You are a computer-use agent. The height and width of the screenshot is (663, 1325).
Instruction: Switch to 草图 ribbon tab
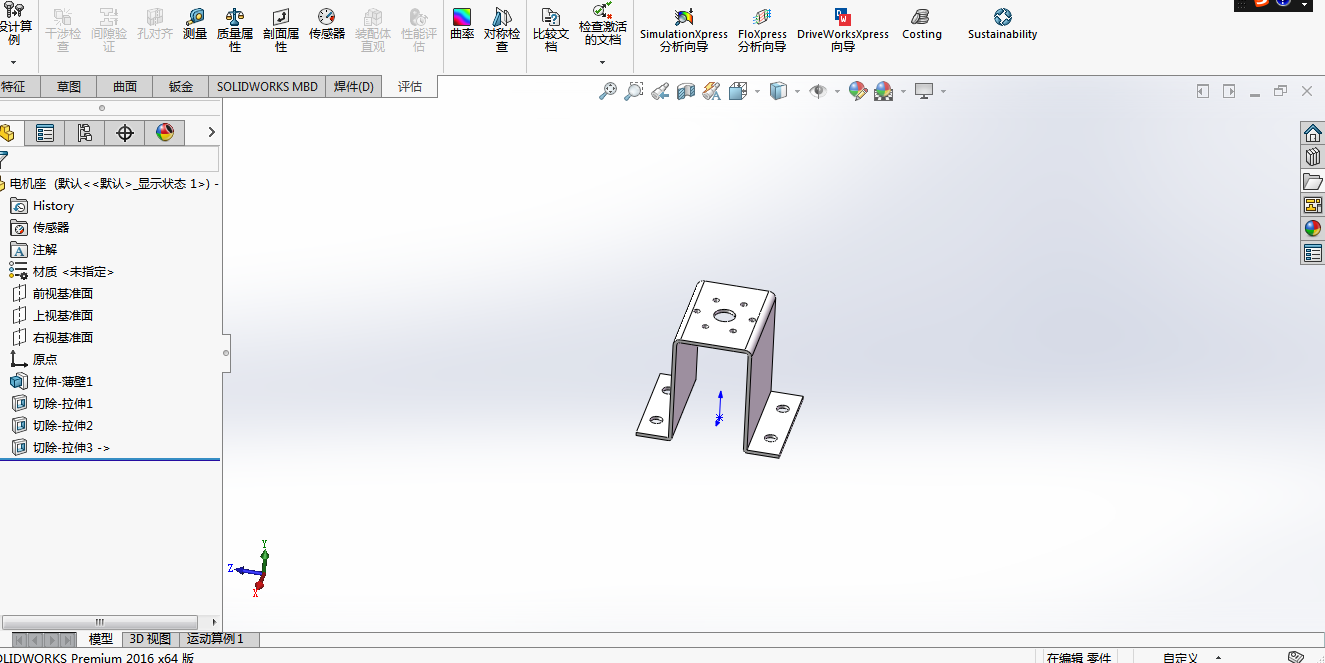pyautogui.click(x=69, y=87)
